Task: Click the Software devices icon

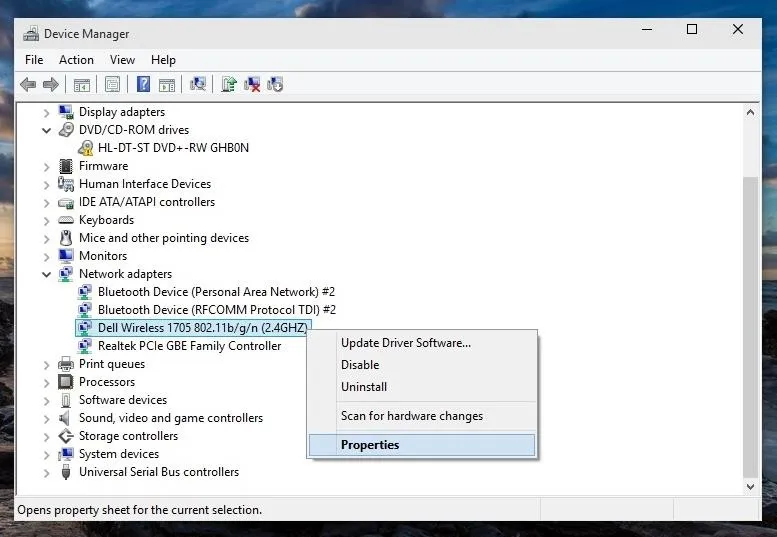Action: [66, 400]
